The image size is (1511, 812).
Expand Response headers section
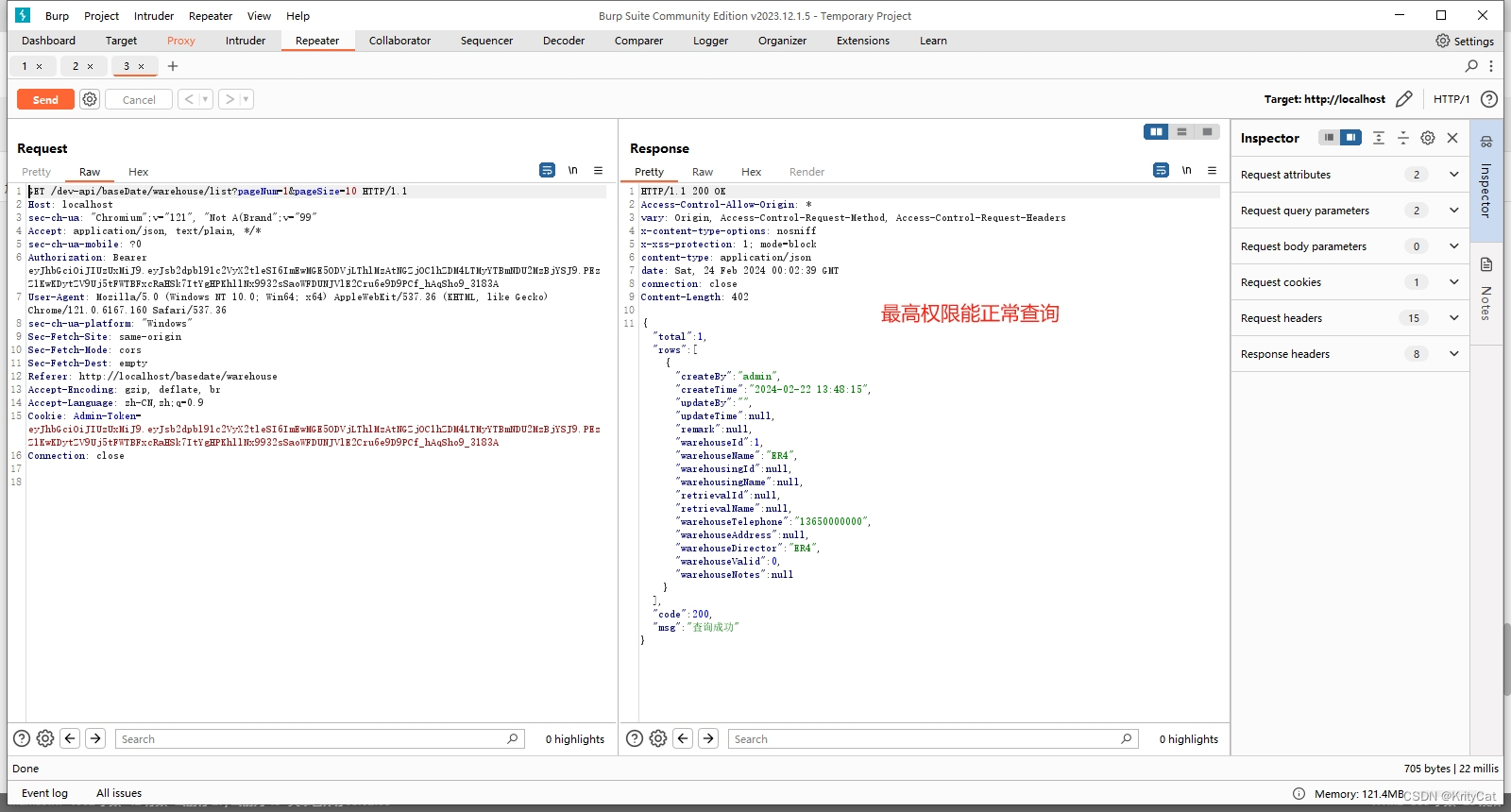(1350, 354)
